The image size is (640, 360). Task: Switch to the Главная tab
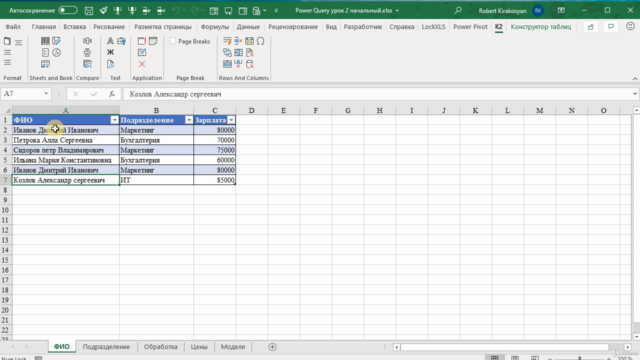point(44,27)
